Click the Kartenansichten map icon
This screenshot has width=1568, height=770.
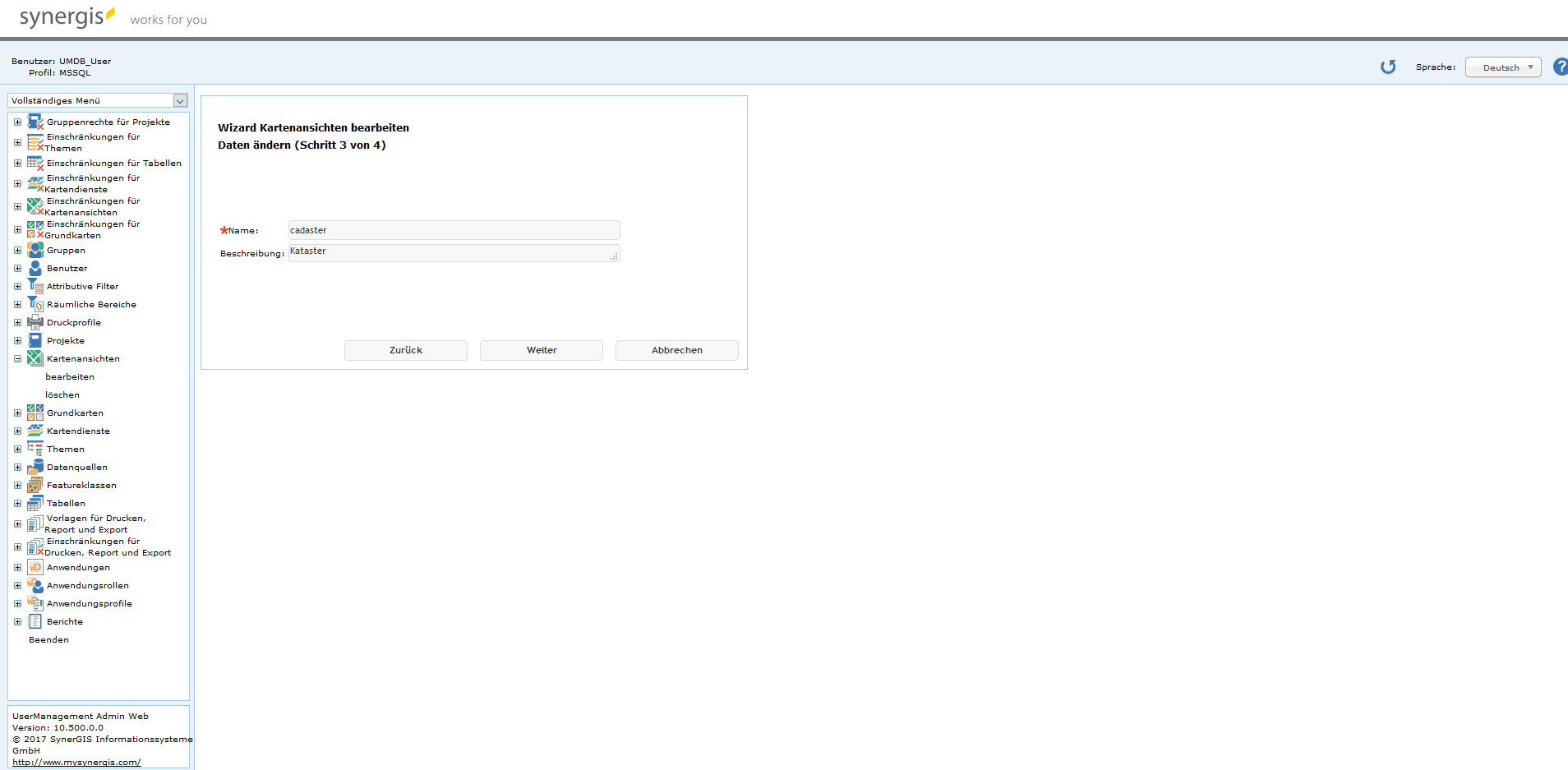(x=35, y=358)
